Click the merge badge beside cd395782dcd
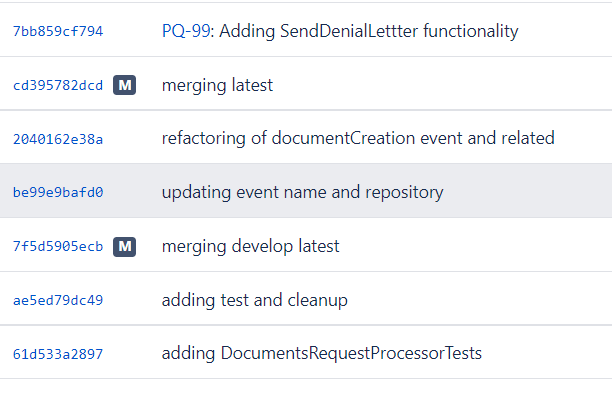Image resolution: width=612 pixels, height=394 pixels. (x=125, y=85)
